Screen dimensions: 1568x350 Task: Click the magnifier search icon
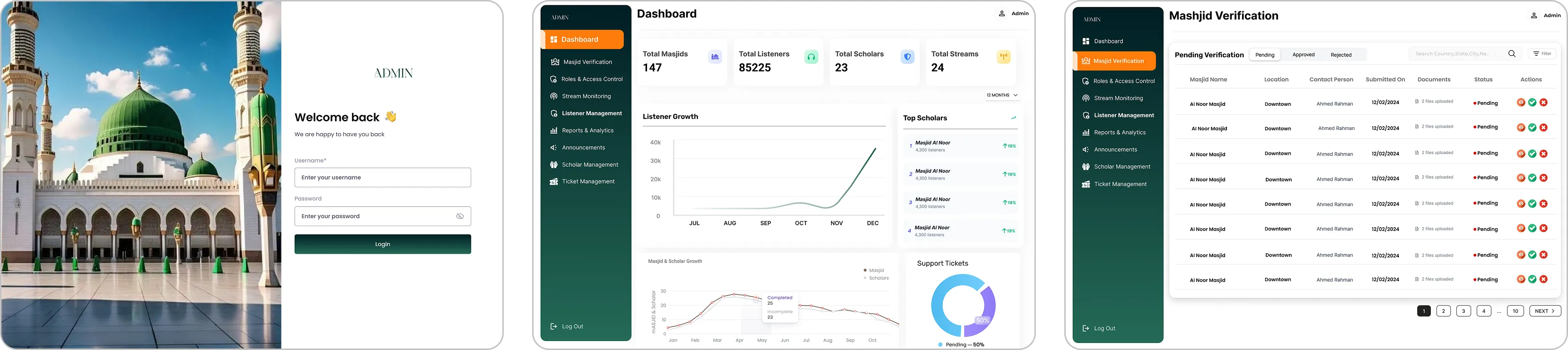tap(1512, 53)
